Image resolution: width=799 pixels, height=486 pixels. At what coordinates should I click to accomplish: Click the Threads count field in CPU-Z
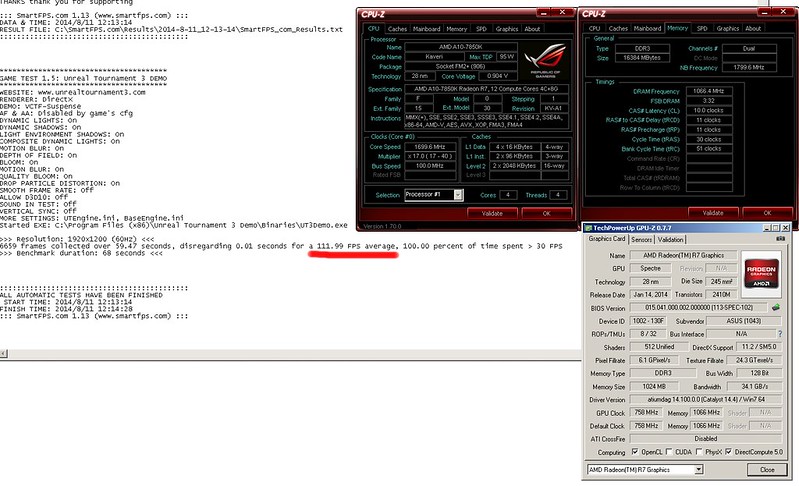[x=558, y=195]
